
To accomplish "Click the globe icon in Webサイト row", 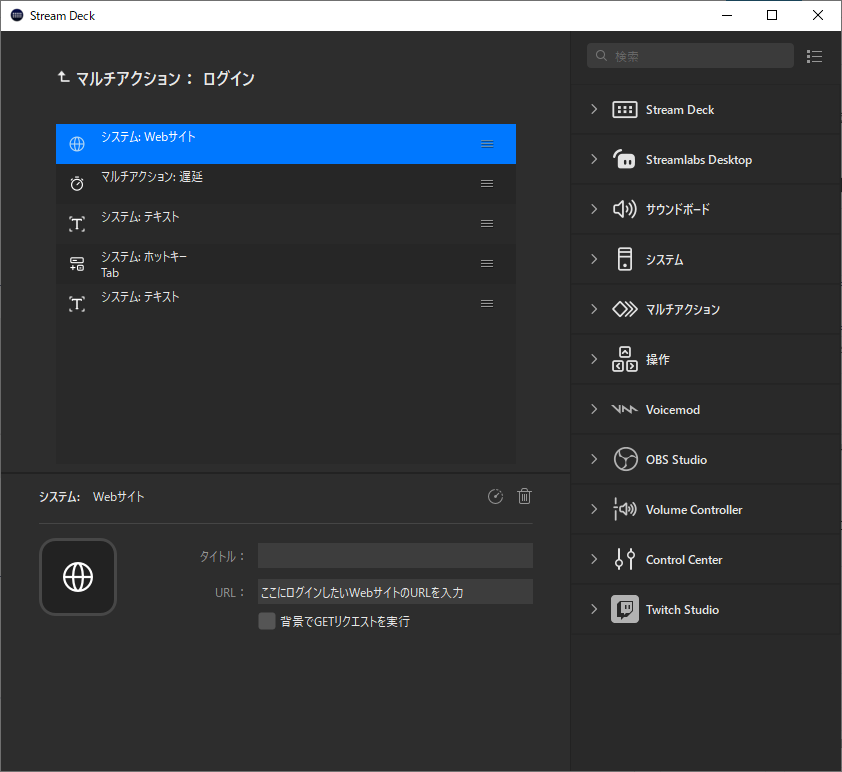I will [77, 144].
